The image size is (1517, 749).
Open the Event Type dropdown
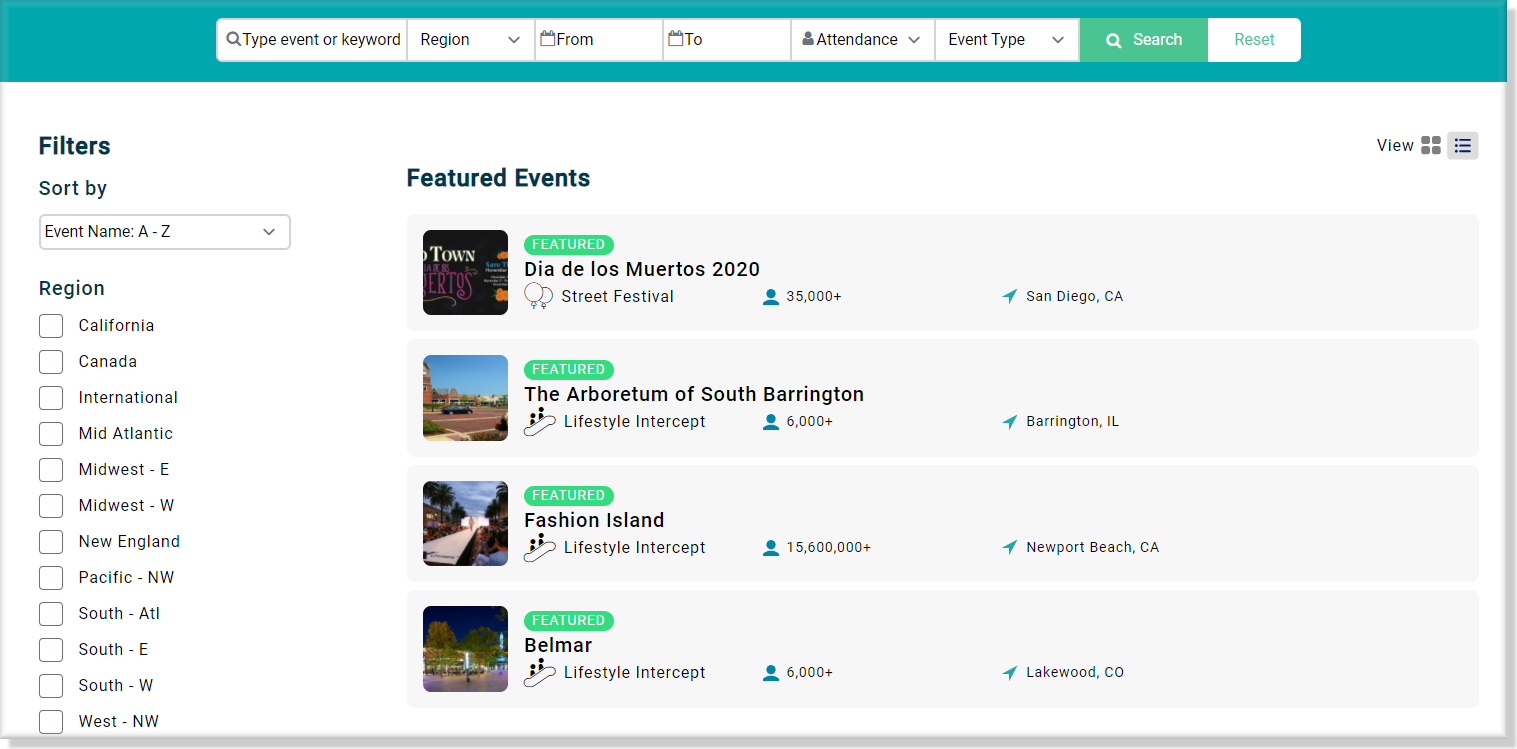pyautogui.click(x=1006, y=40)
